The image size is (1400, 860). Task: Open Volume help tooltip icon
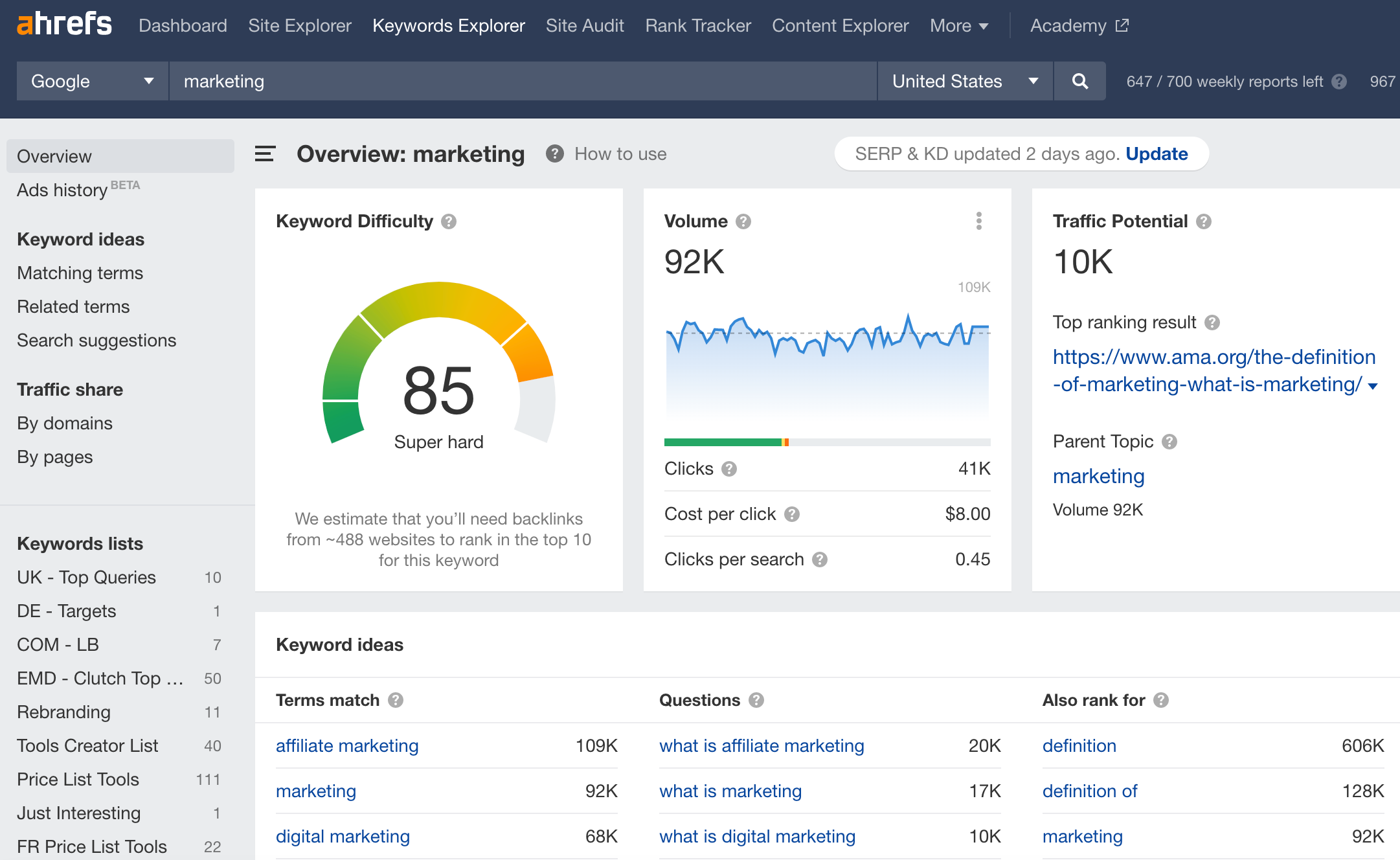coord(743,221)
